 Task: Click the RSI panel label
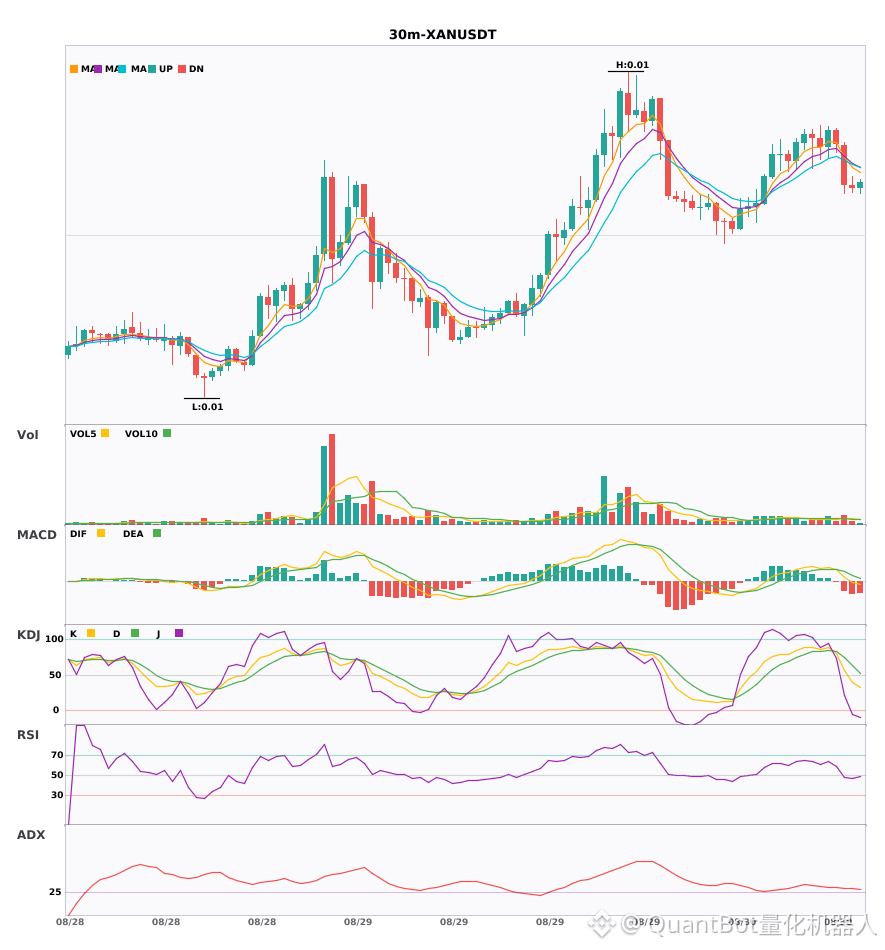pyautogui.click(x=28, y=735)
